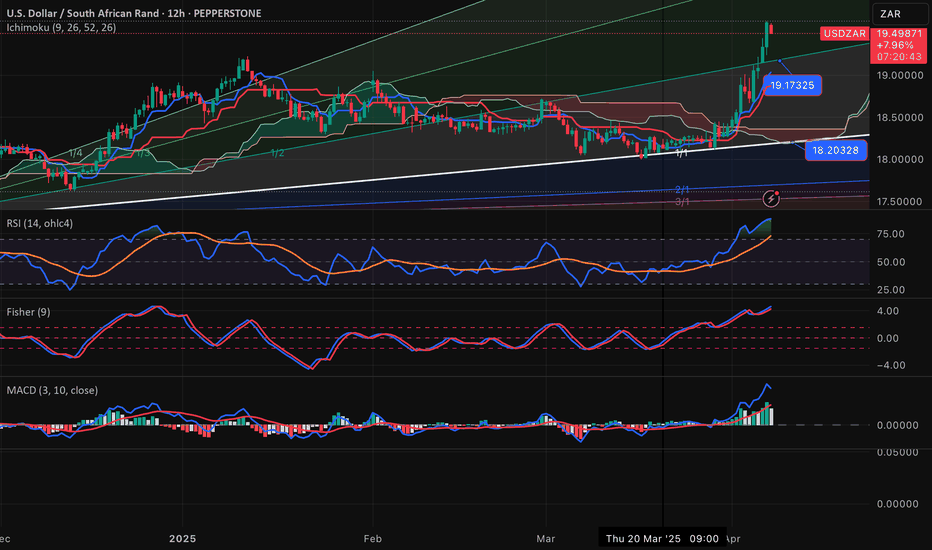Viewport: 932px width, 550px height.
Task: Click the 18.50000 price axis value
Action: (900, 118)
